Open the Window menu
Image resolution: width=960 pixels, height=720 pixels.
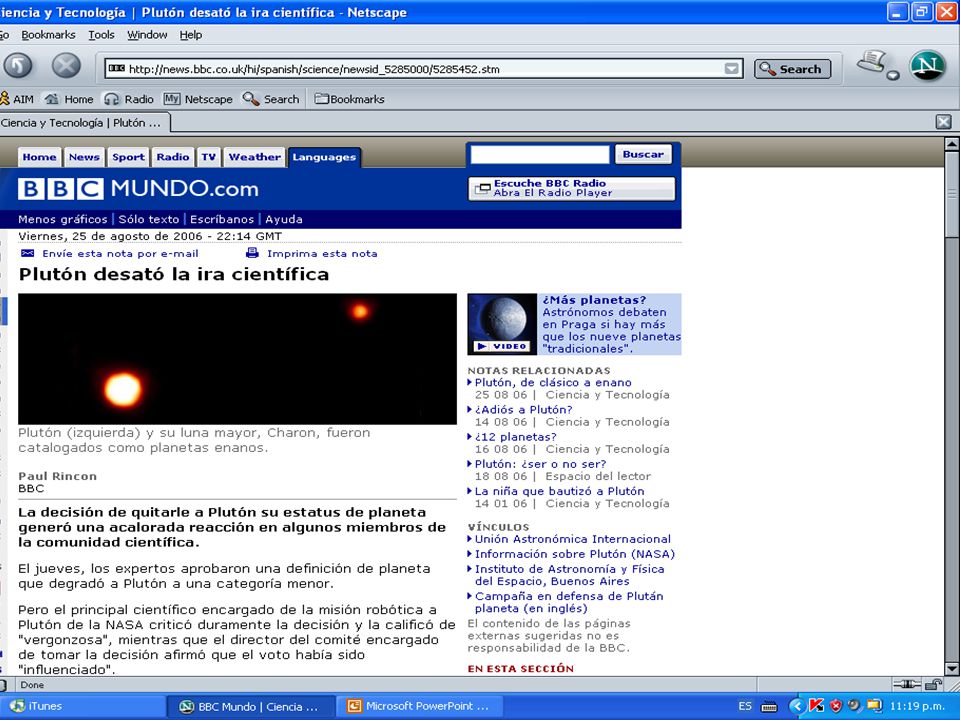[x=147, y=35]
